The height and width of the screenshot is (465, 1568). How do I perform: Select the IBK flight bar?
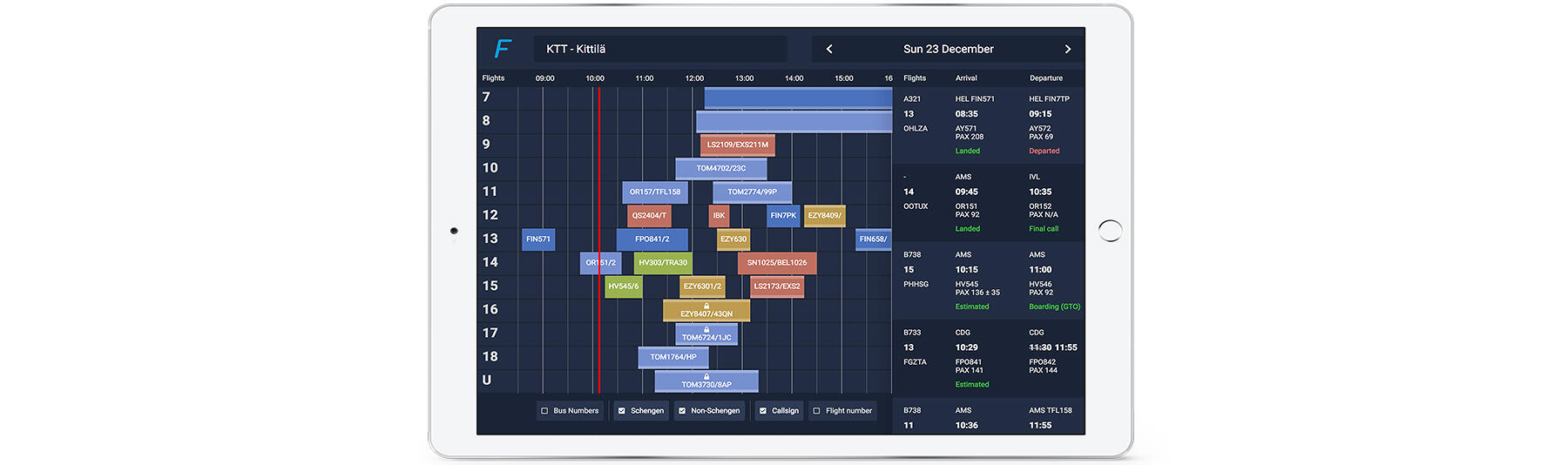pyautogui.click(x=719, y=215)
